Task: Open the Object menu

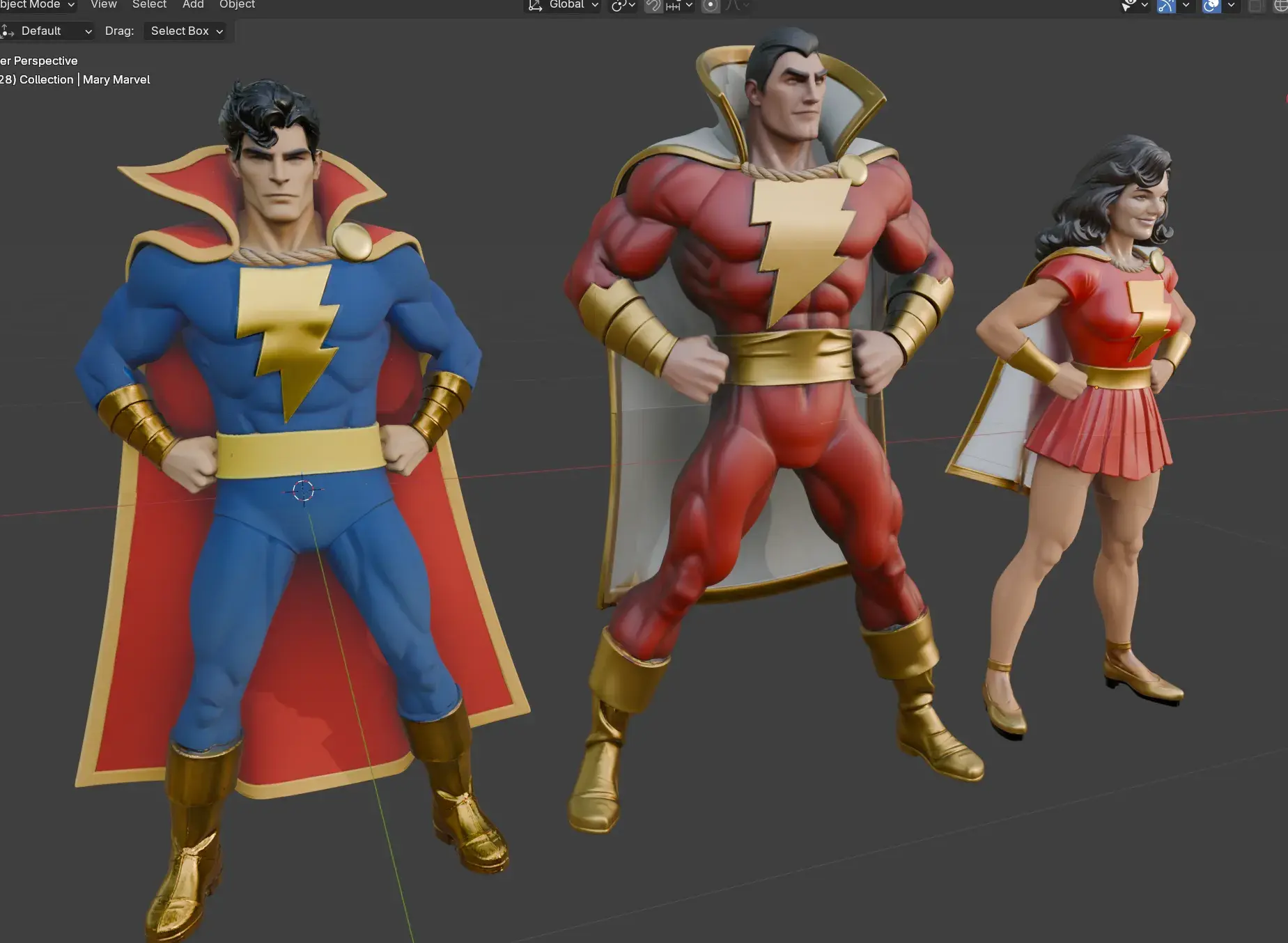Action: click(237, 4)
